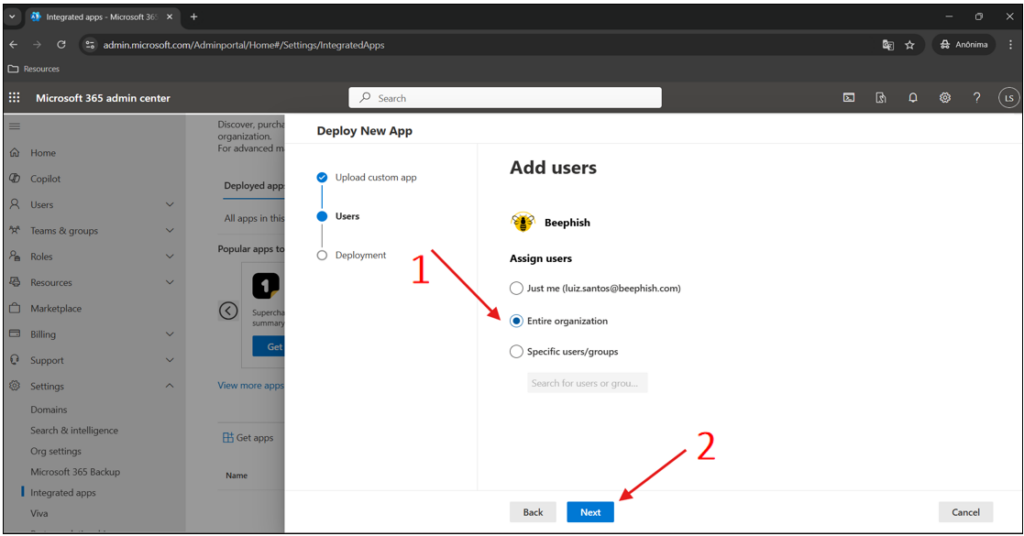Open a new browser tab
The image size is (1024, 536).
[x=194, y=17]
